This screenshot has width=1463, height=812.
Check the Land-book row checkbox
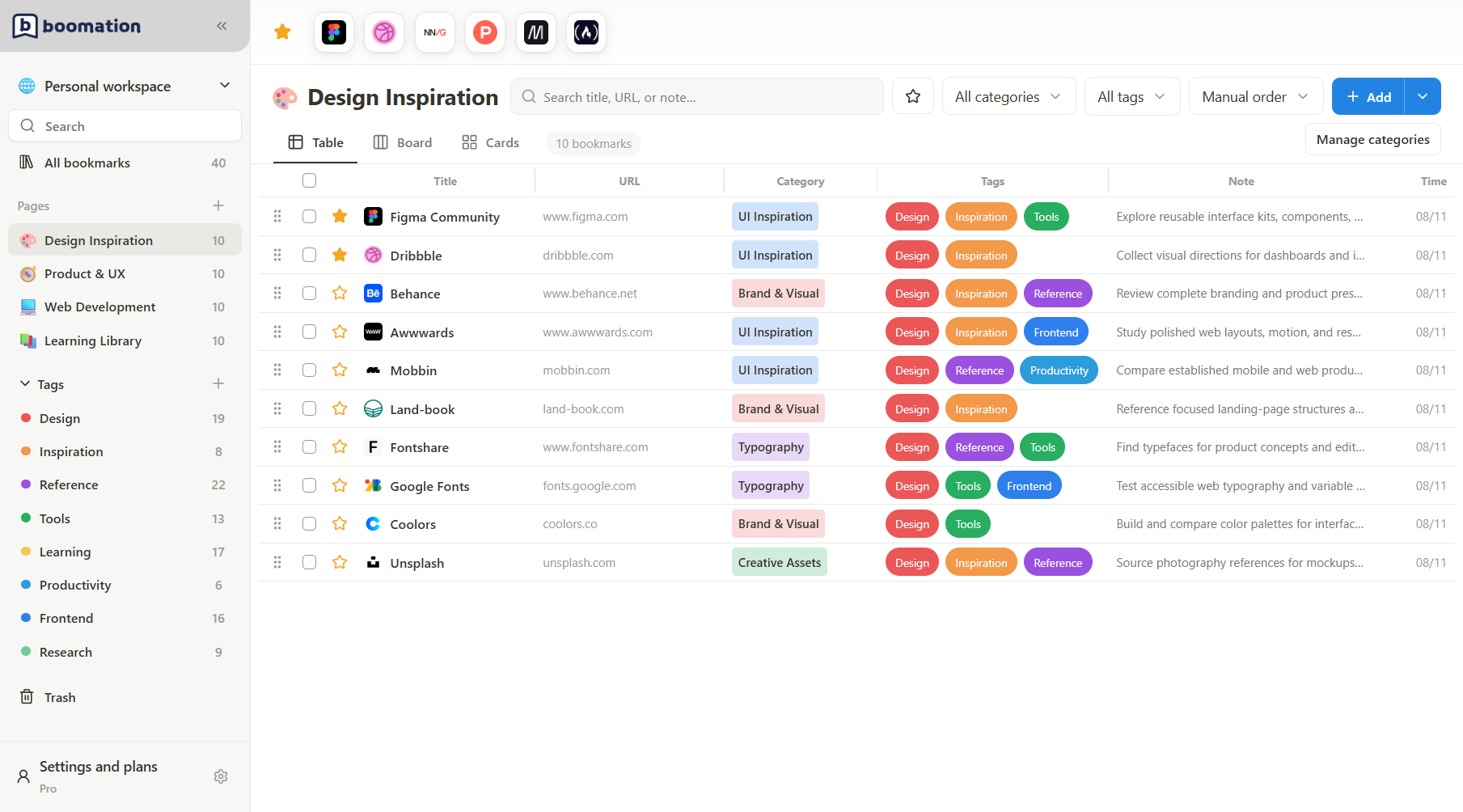309,408
